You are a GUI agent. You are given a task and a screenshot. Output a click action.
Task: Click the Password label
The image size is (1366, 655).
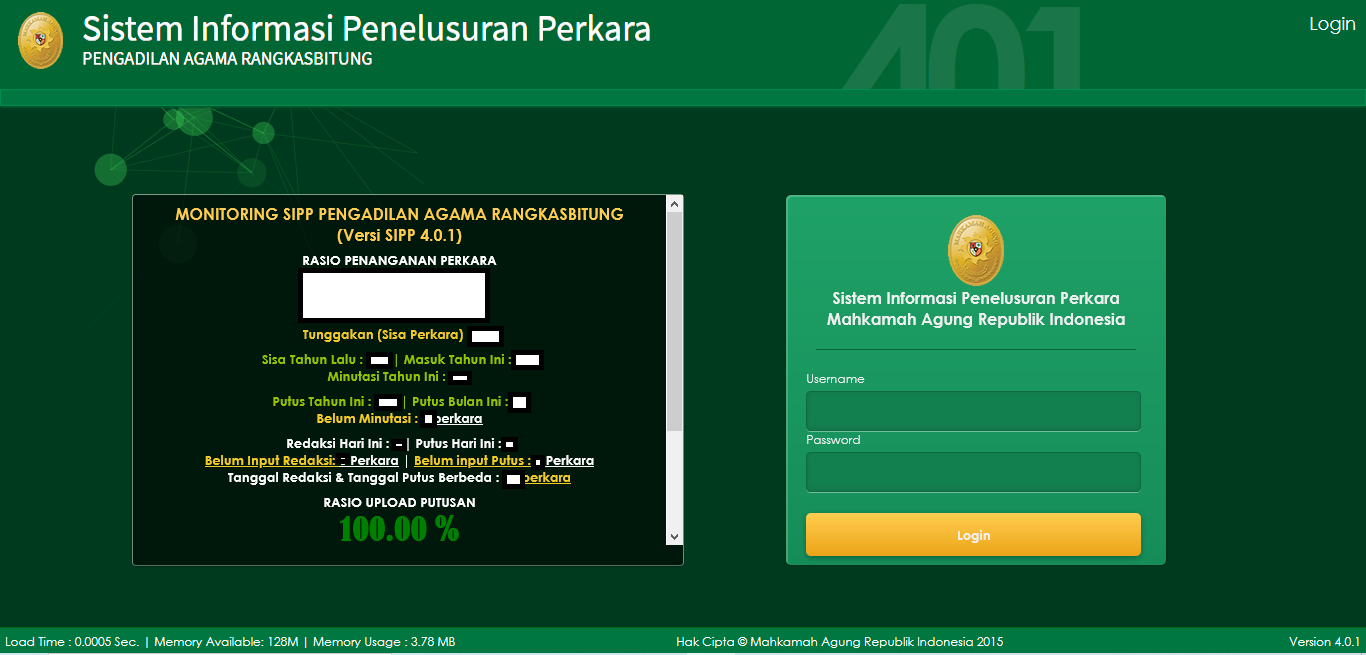coord(833,440)
